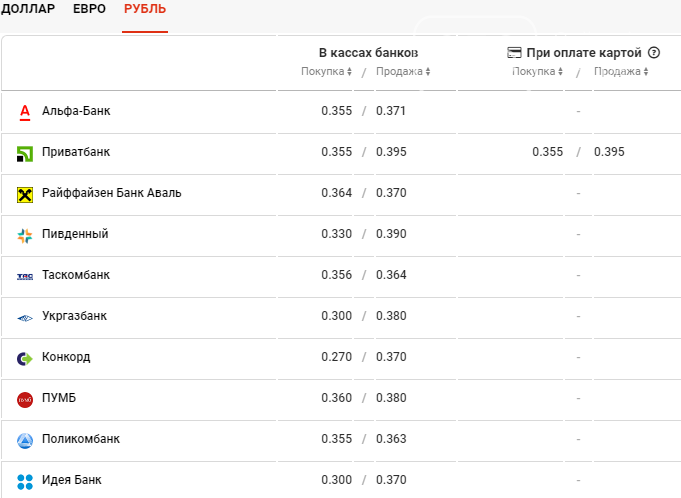
Task: Switch to the ЕВРО tab
Action: pos(89,9)
